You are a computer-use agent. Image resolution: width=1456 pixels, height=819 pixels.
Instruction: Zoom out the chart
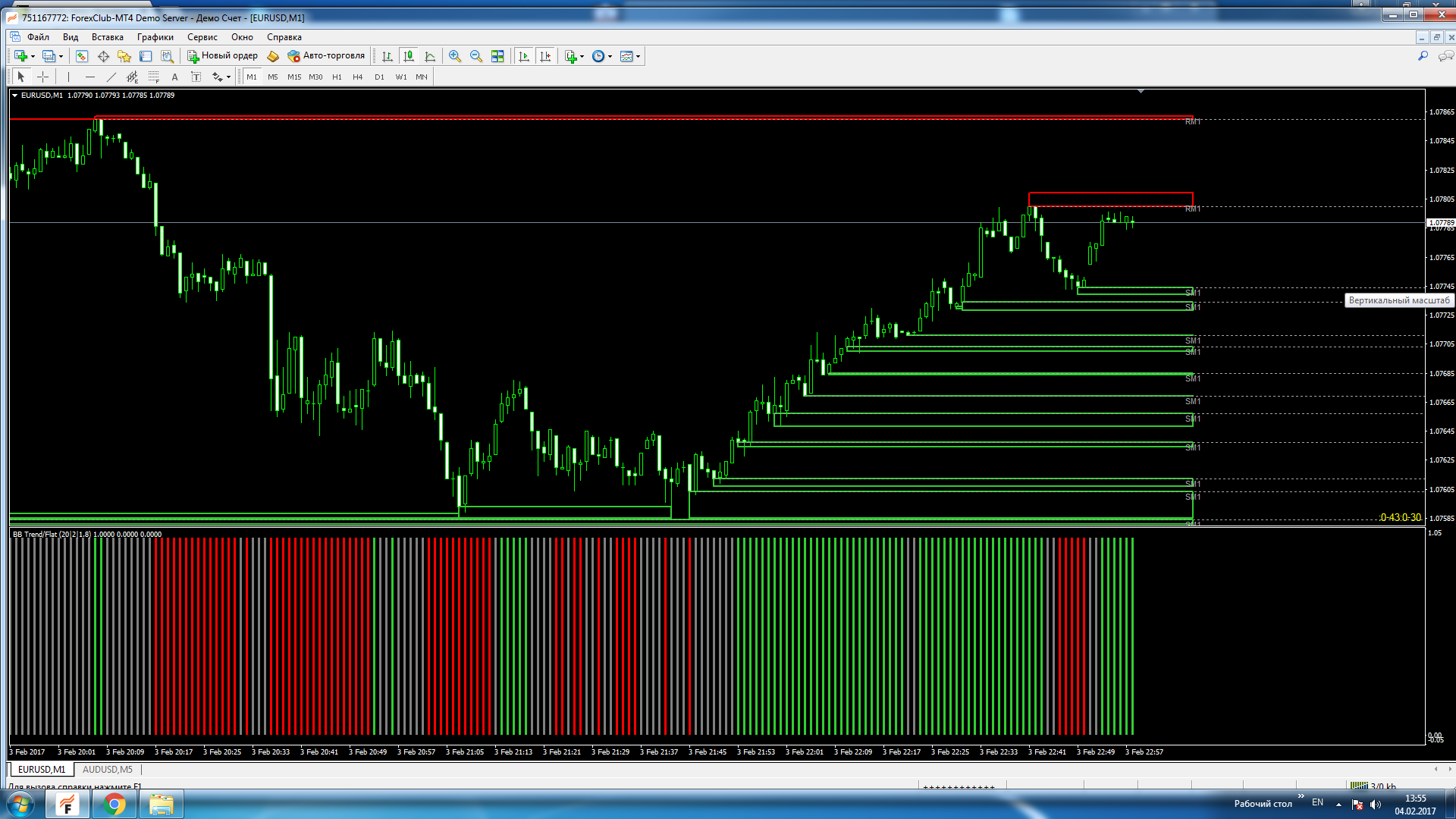click(476, 56)
